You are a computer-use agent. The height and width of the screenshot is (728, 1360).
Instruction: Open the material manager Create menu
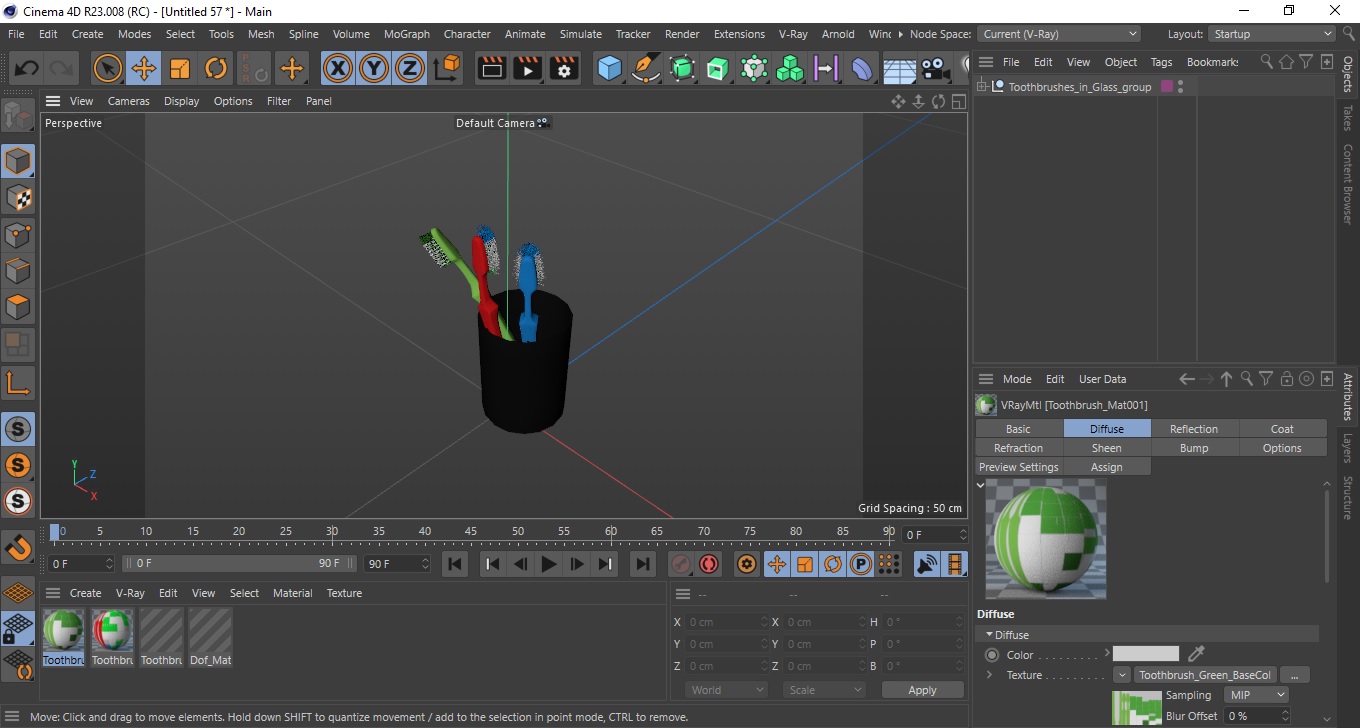(x=85, y=593)
